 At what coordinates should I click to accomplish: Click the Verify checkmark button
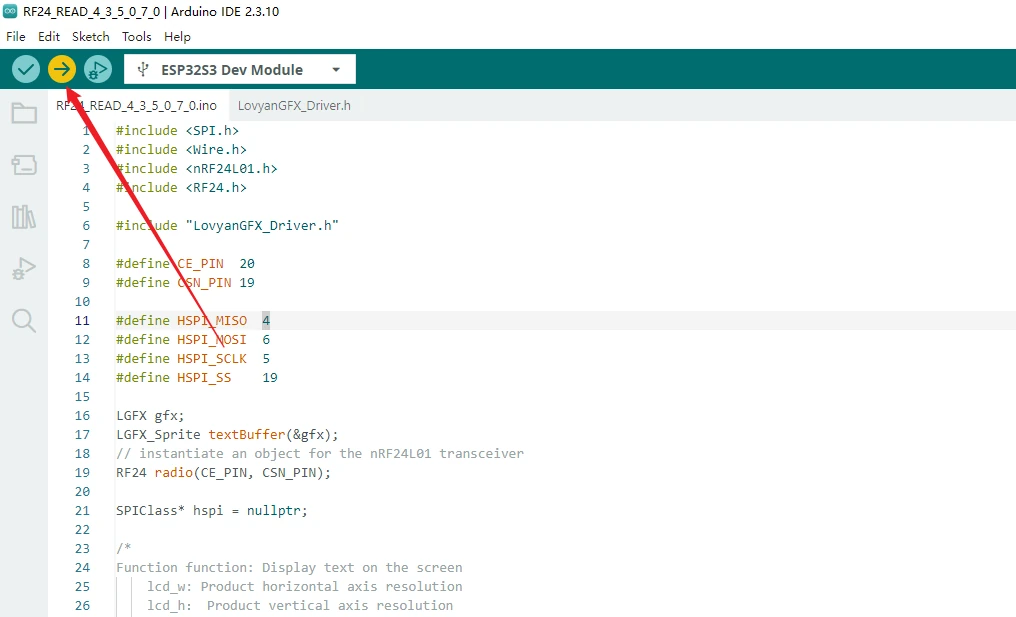click(x=26, y=69)
